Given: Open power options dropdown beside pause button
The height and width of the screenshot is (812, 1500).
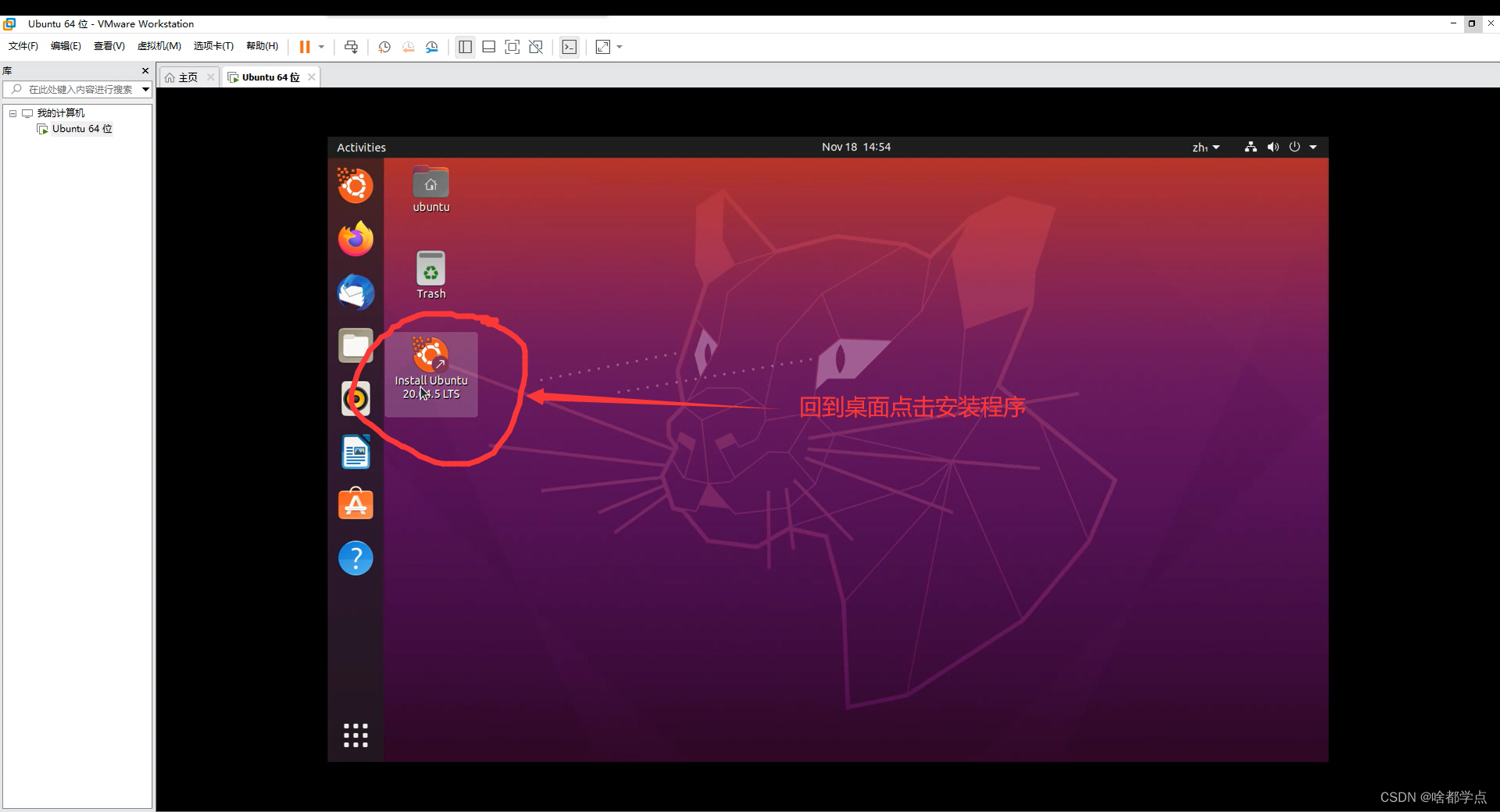Looking at the screenshot, I should pos(321,47).
